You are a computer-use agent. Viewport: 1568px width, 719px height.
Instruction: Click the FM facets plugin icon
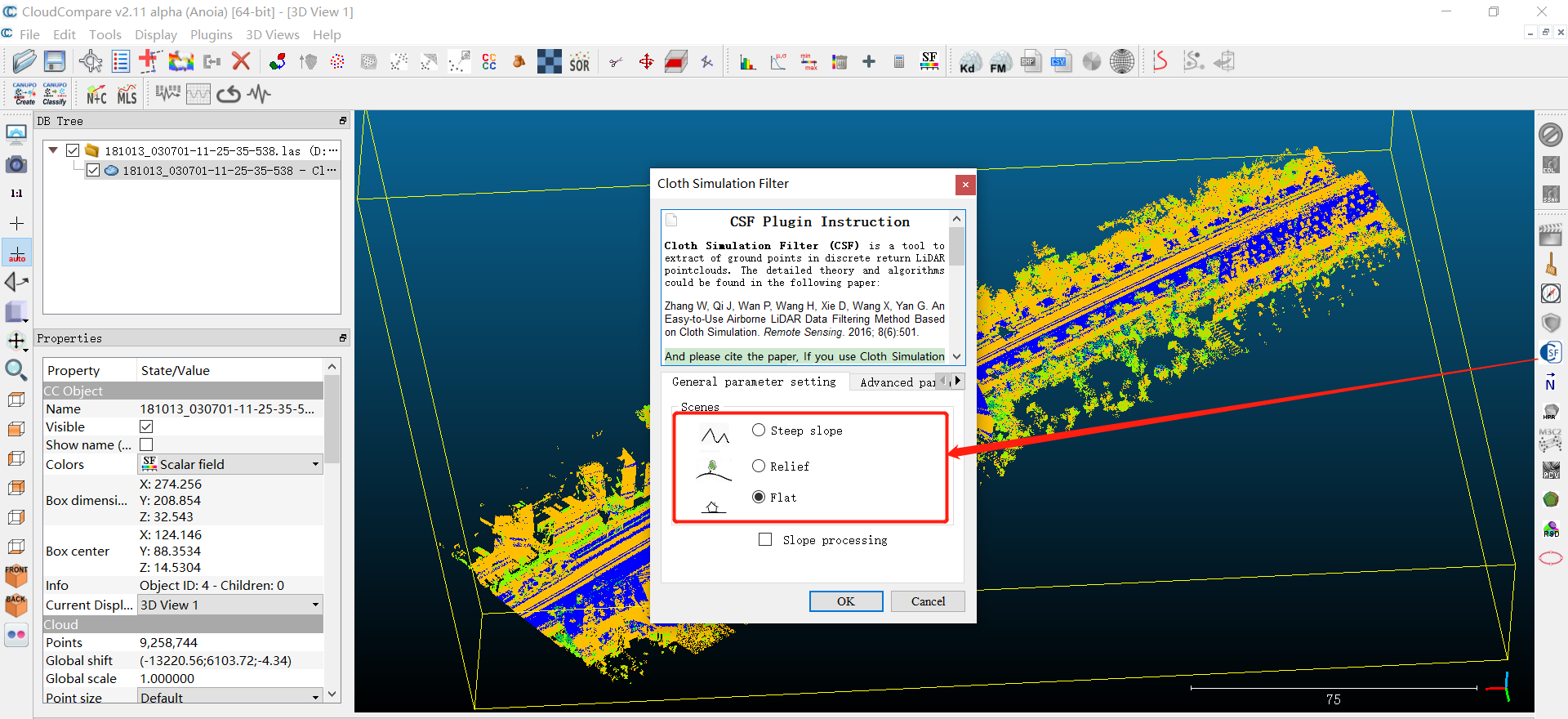tap(1000, 62)
